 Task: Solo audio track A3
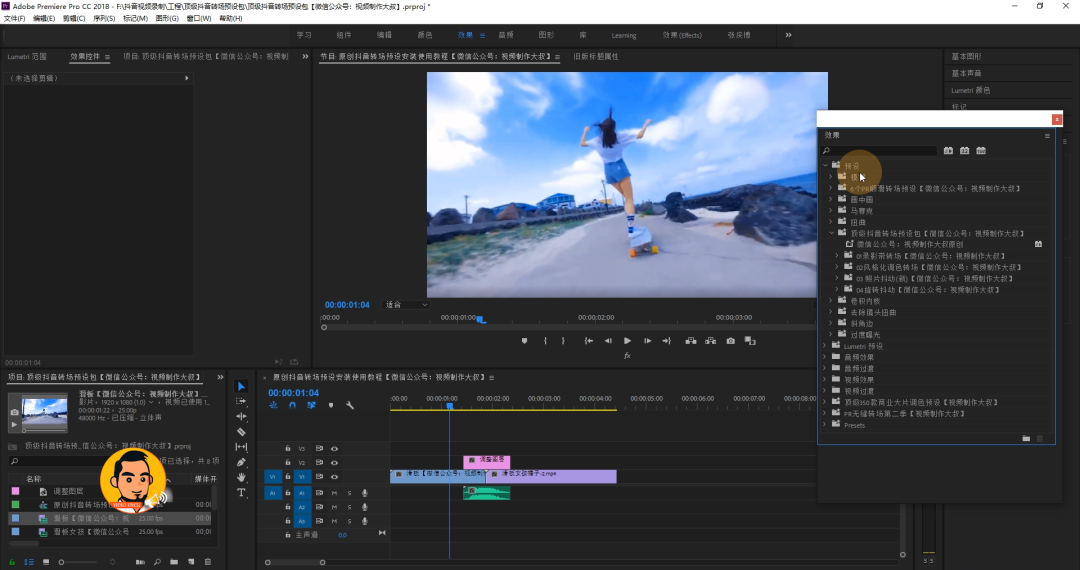[x=349, y=521]
